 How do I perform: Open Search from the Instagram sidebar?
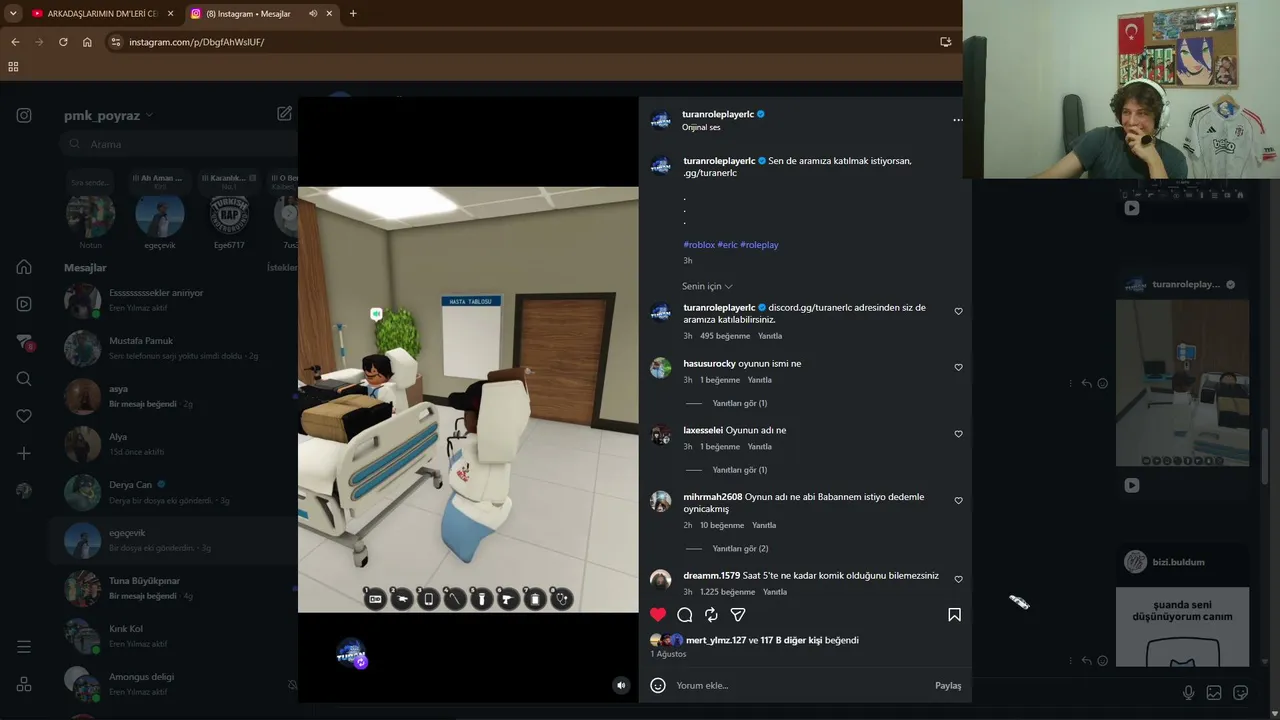point(24,379)
